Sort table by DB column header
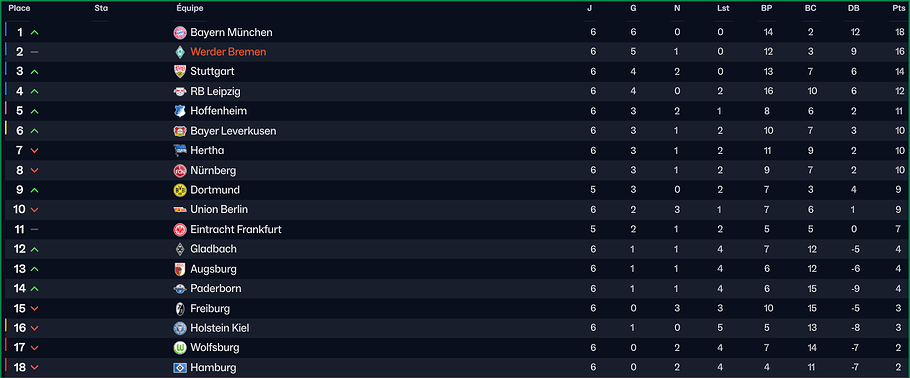Viewport: 910px width, 378px height. pos(855,9)
